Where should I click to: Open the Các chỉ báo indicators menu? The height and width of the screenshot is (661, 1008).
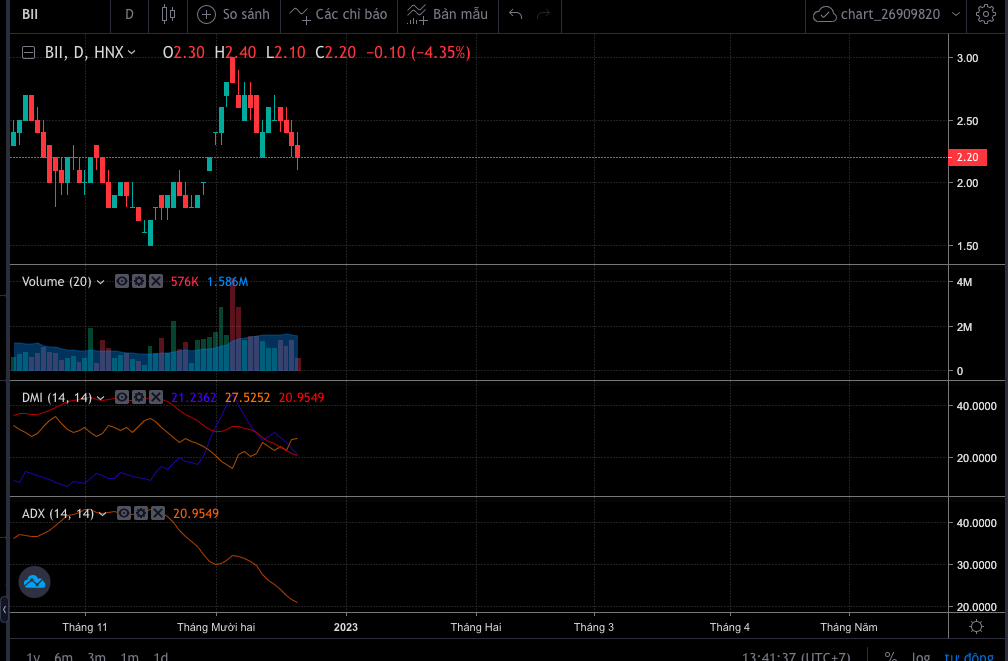click(339, 14)
